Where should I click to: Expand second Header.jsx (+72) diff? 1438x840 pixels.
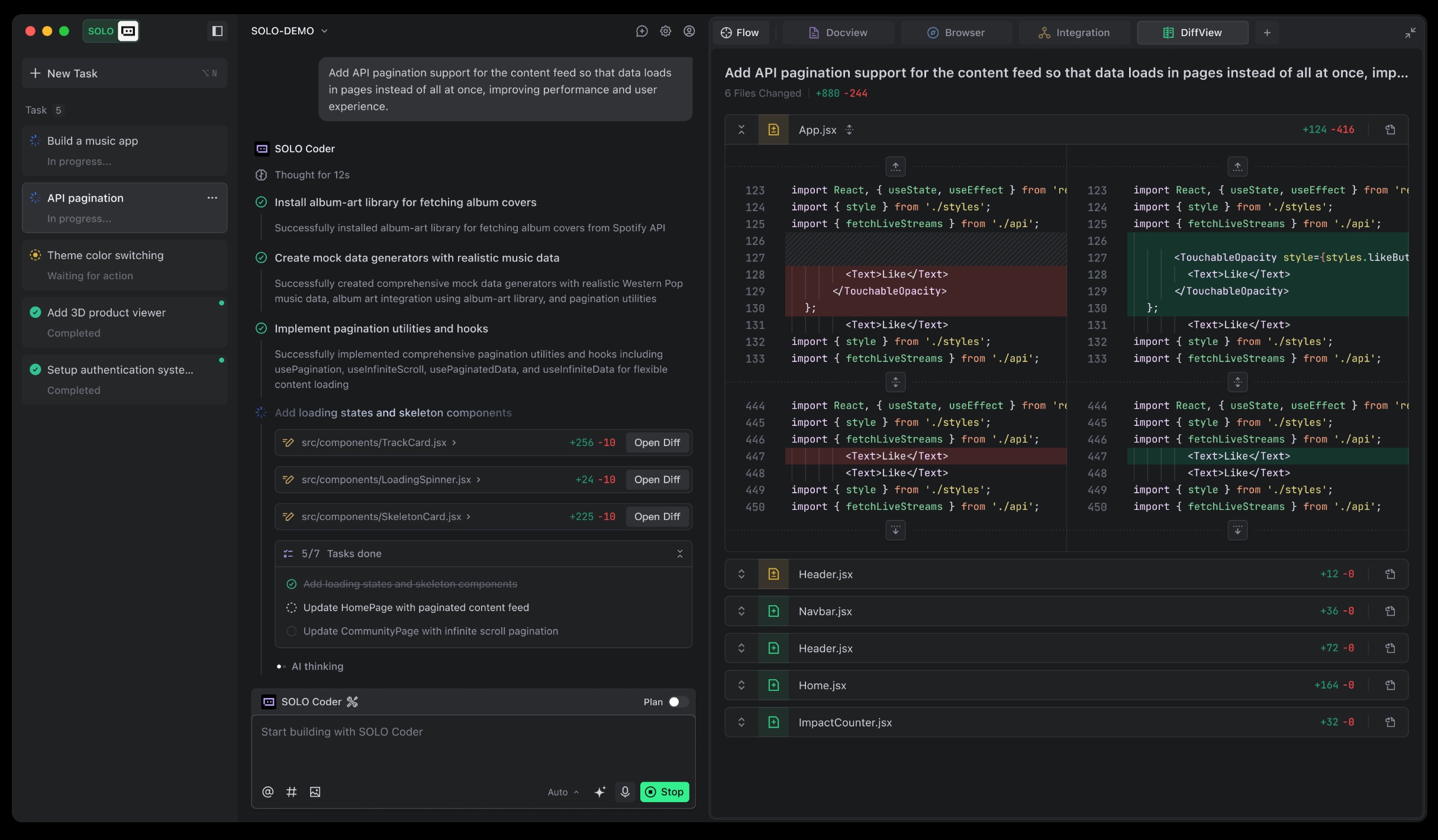pyautogui.click(x=741, y=648)
